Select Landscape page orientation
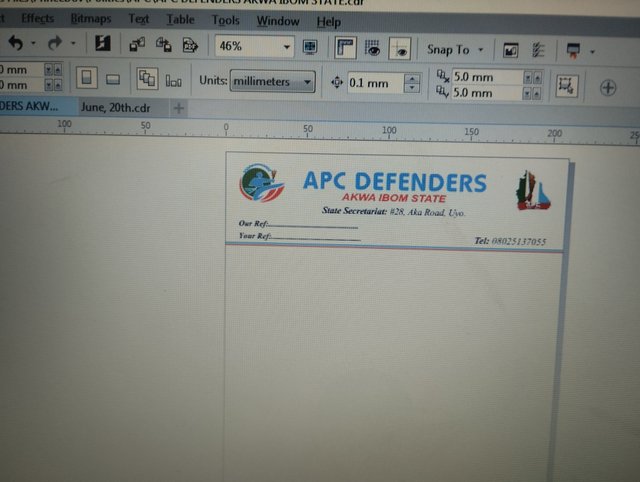The height and width of the screenshot is (482, 640). pos(113,79)
